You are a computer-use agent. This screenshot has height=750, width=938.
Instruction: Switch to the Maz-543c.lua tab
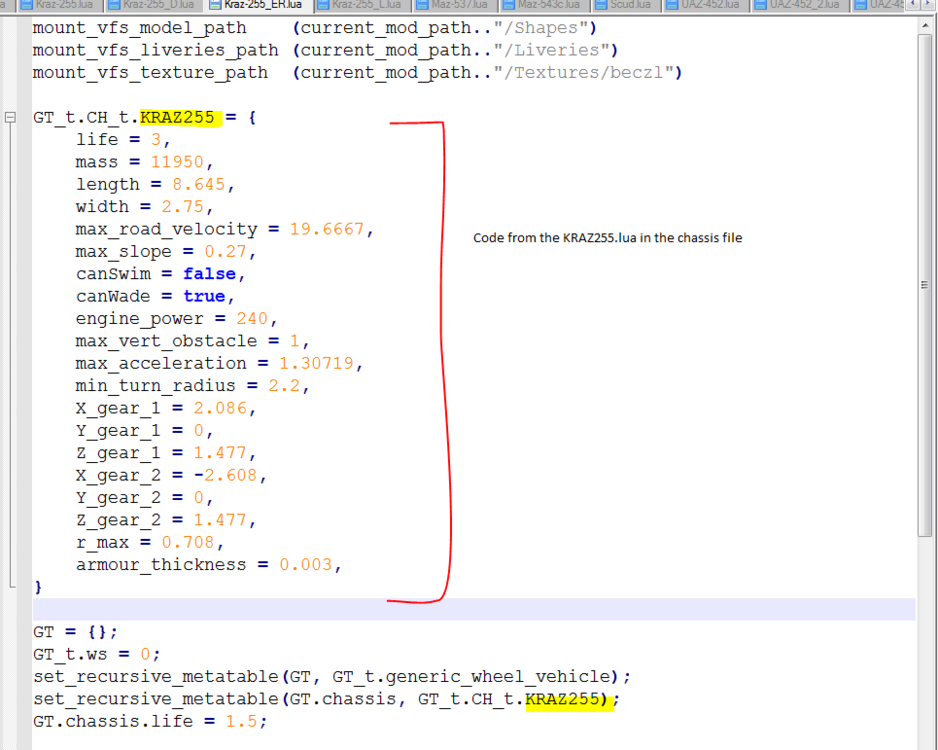[544, 5]
